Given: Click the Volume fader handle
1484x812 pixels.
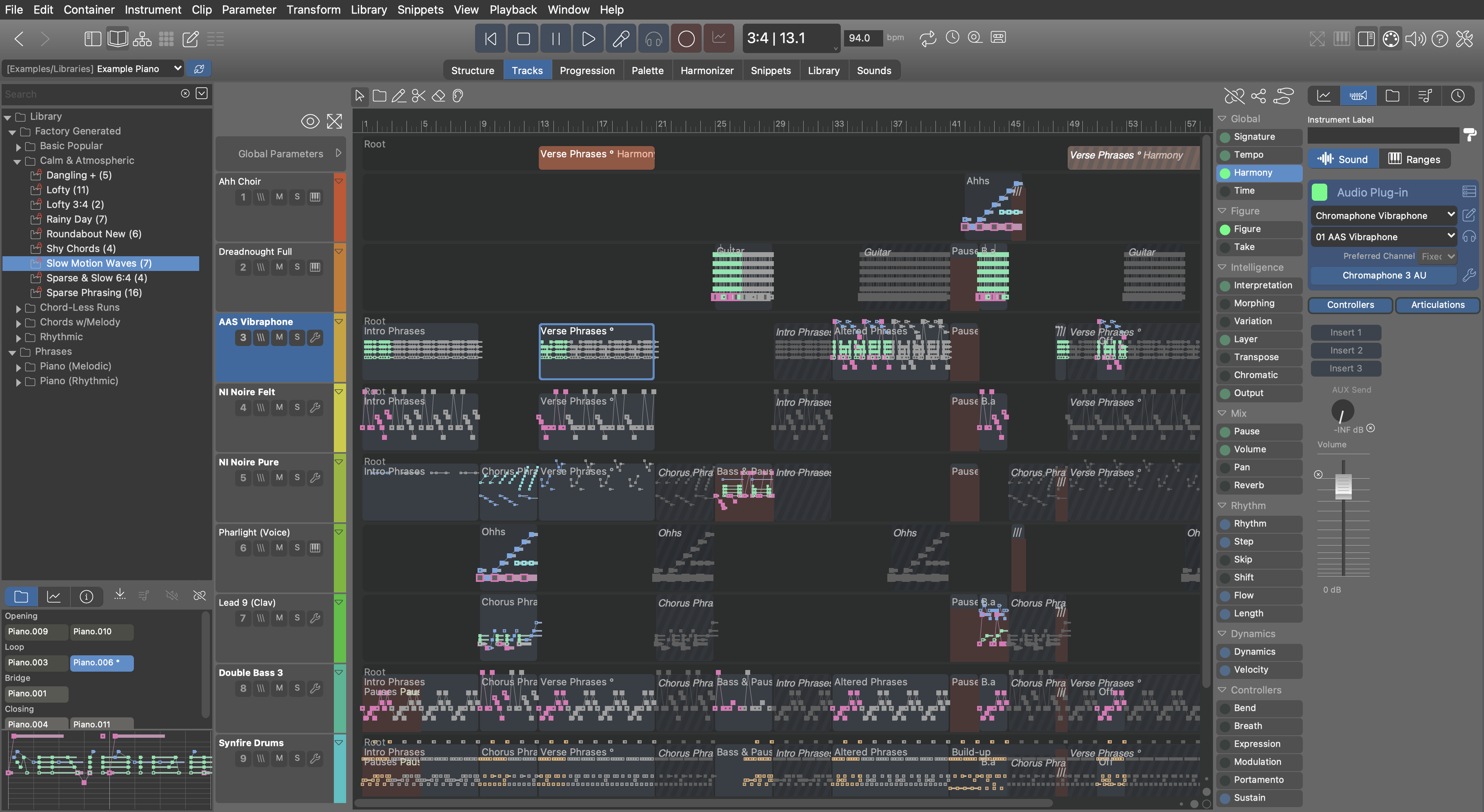Looking at the screenshot, I should click(x=1343, y=487).
